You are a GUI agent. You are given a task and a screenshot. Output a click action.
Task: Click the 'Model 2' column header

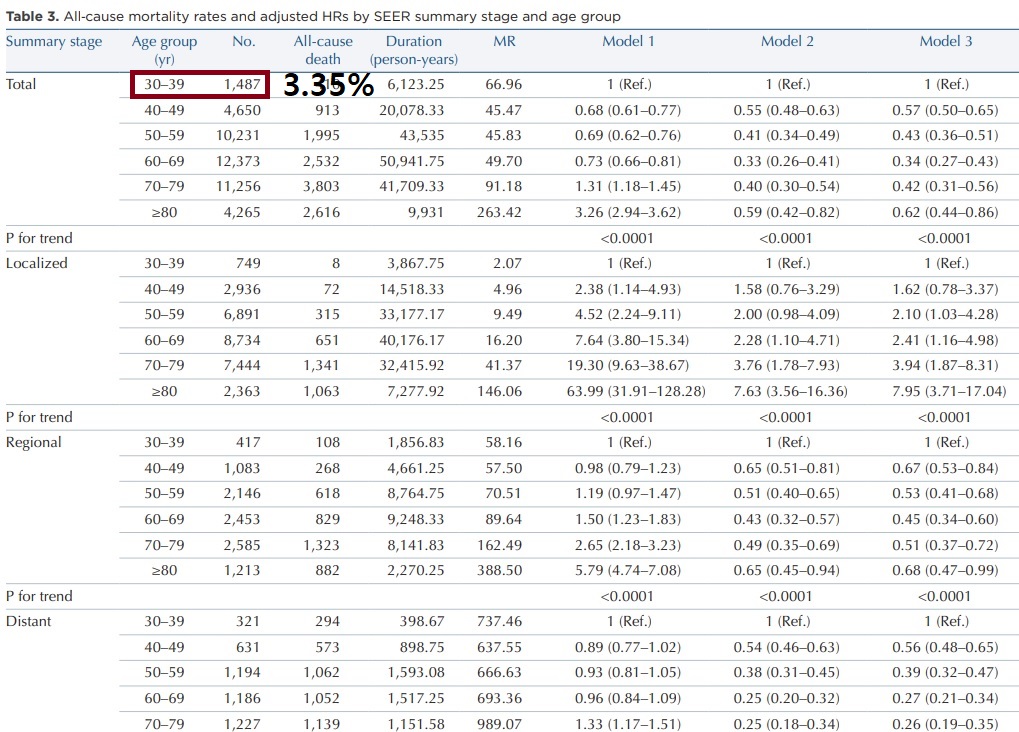pyautogui.click(x=787, y=42)
